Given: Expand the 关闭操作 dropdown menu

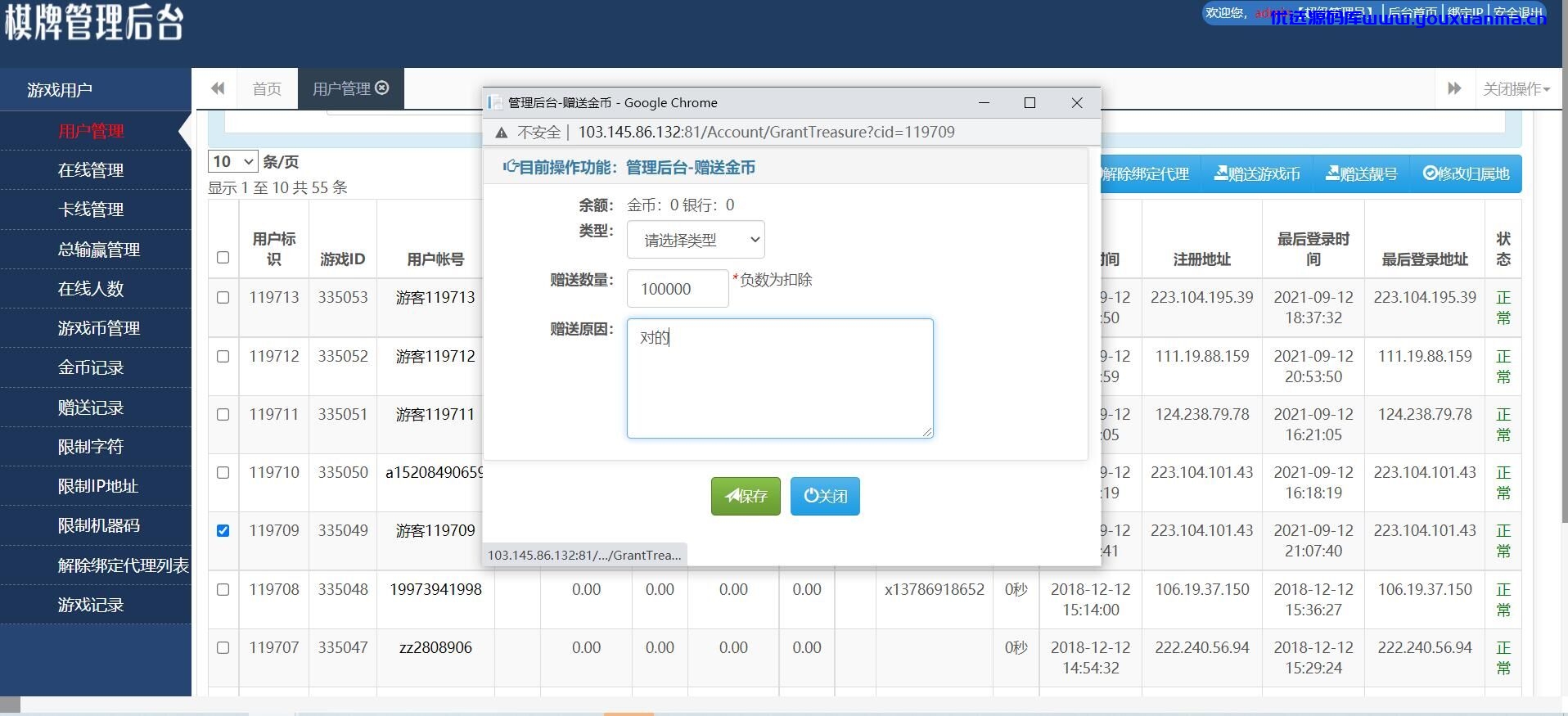Looking at the screenshot, I should click(x=1516, y=88).
